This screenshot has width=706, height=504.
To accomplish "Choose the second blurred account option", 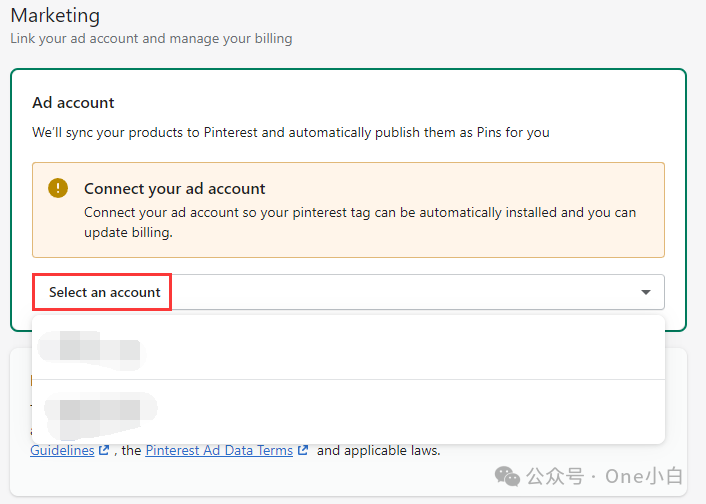I will [95, 409].
